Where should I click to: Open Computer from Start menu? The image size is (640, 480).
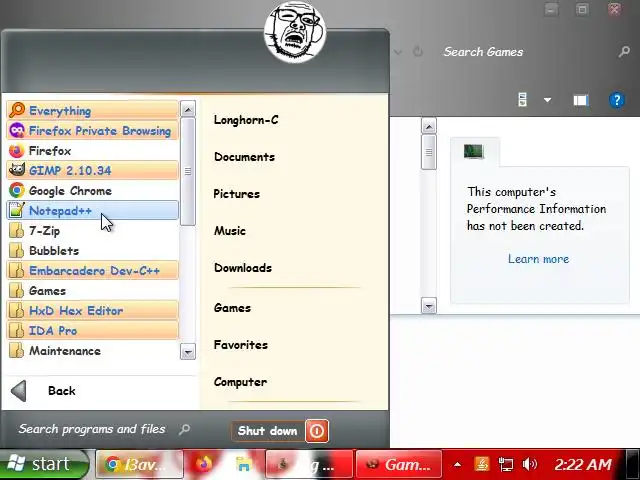(240, 382)
